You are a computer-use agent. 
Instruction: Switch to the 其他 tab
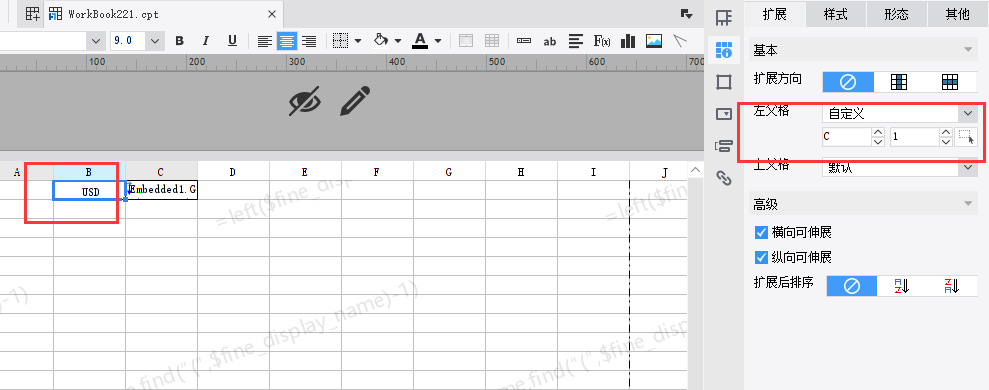(957, 14)
